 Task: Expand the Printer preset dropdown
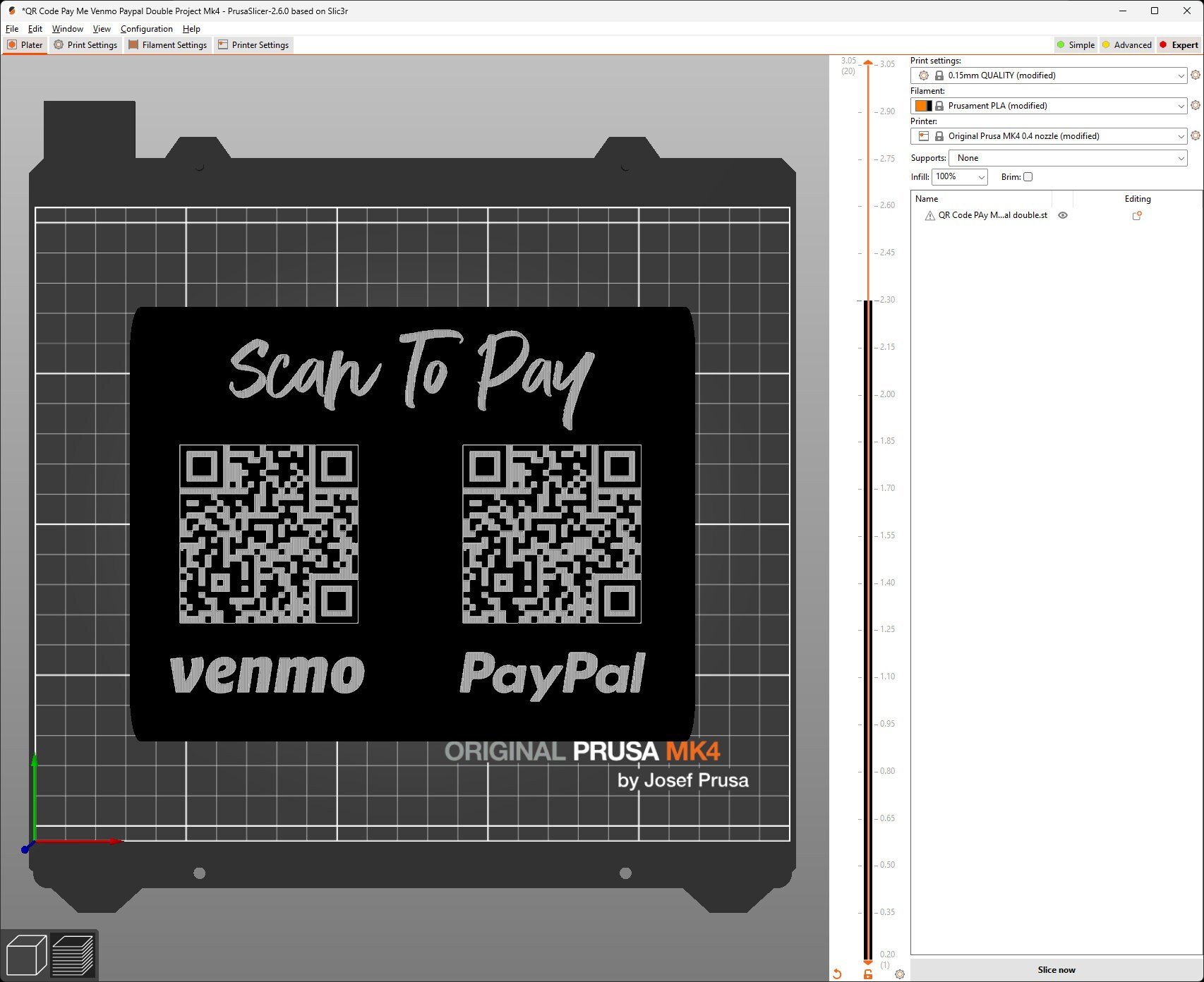1181,136
